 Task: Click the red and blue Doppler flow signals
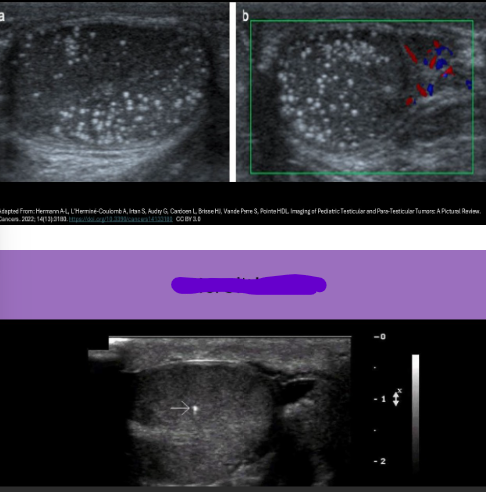click(x=434, y=72)
